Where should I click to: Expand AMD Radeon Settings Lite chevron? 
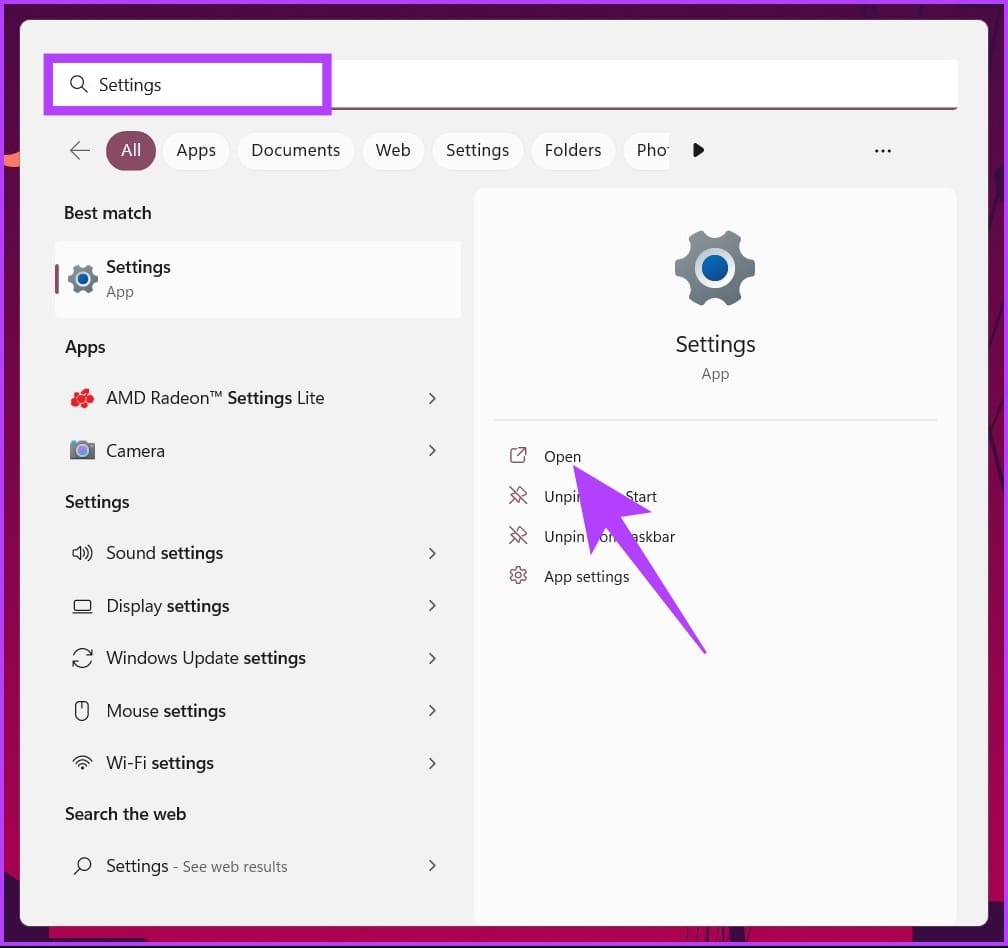click(x=432, y=398)
